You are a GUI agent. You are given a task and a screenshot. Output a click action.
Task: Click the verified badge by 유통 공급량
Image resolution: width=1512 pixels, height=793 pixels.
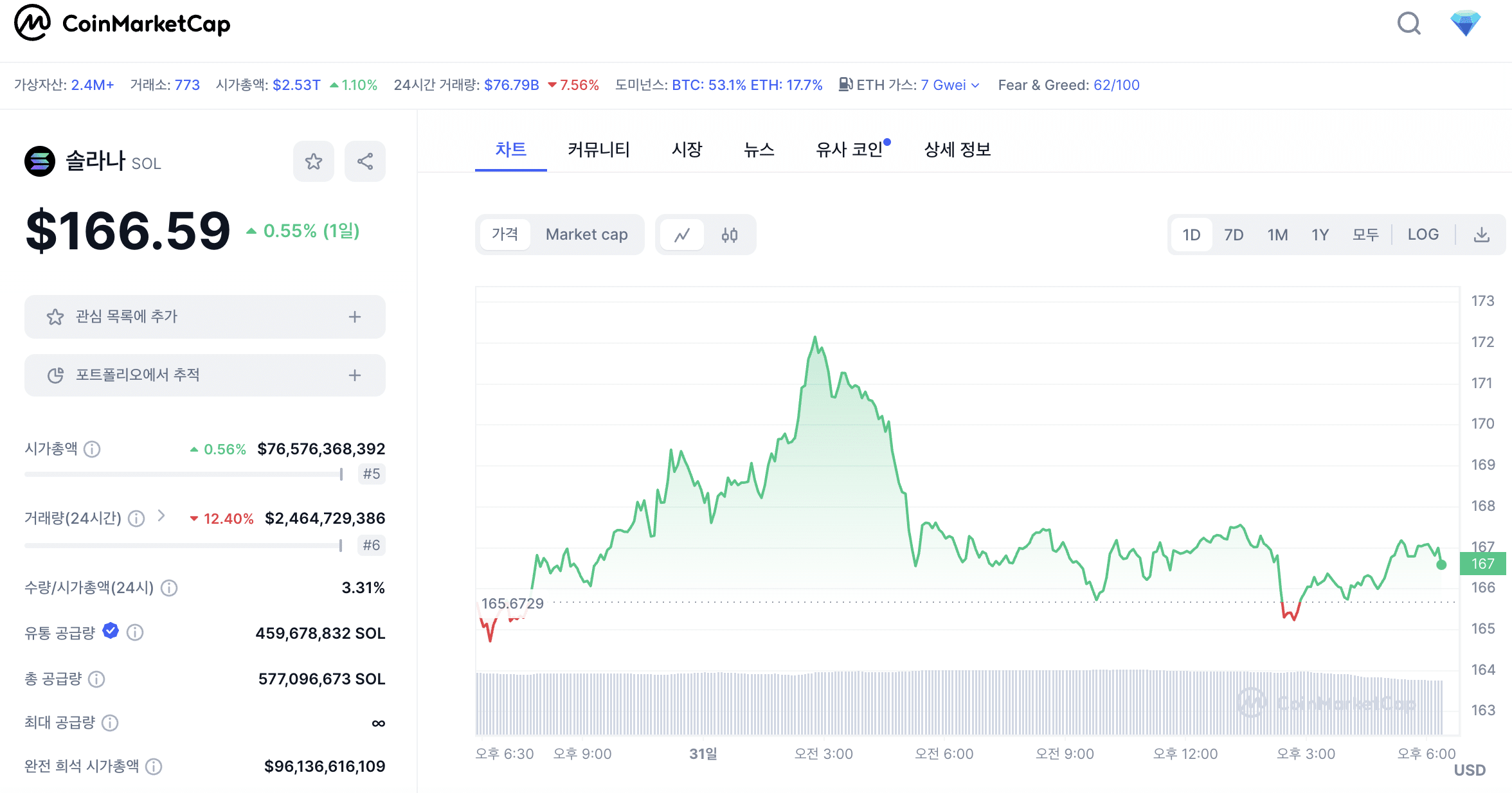(111, 631)
